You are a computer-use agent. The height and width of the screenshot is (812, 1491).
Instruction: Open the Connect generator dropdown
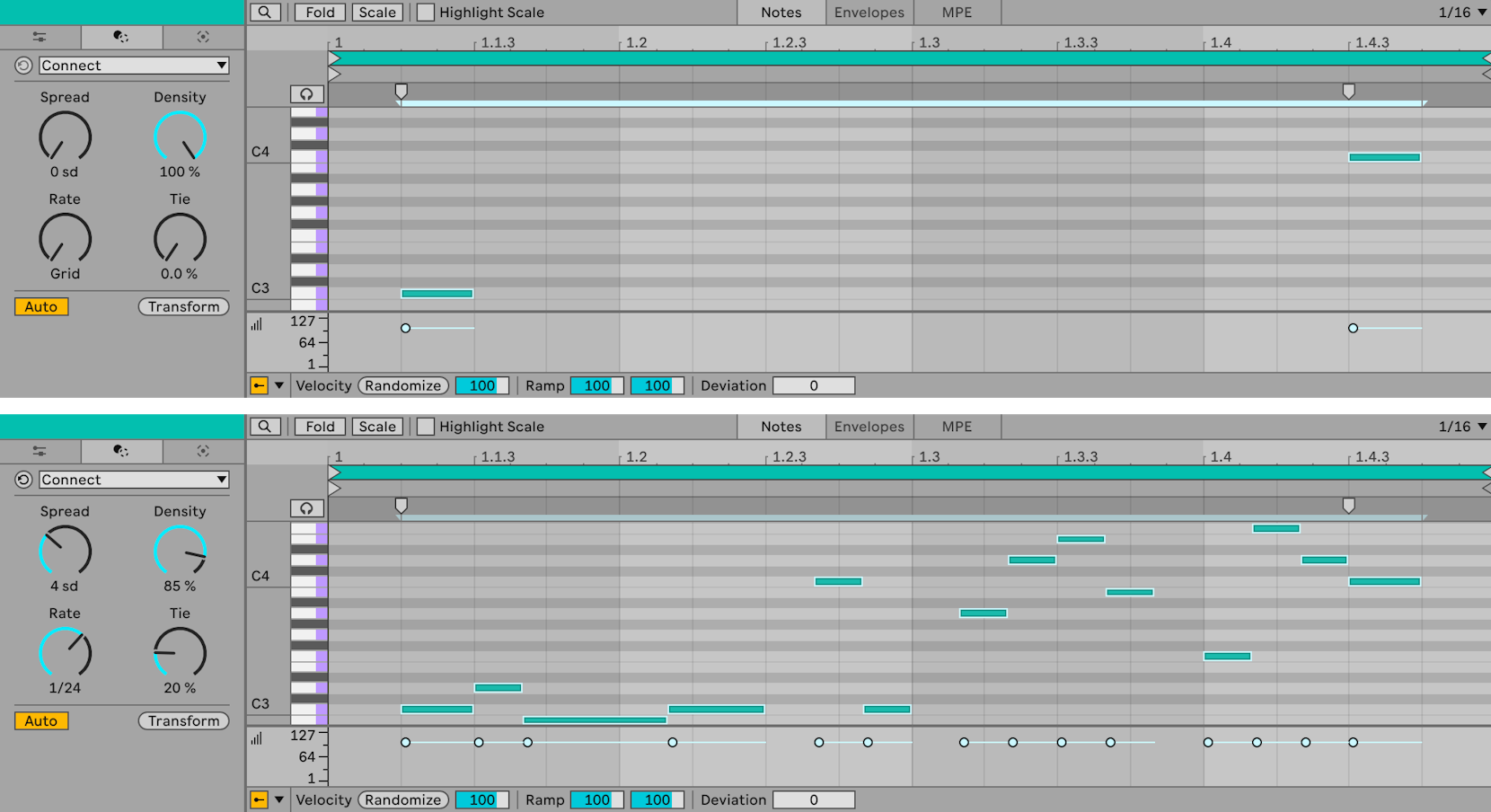click(x=132, y=65)
